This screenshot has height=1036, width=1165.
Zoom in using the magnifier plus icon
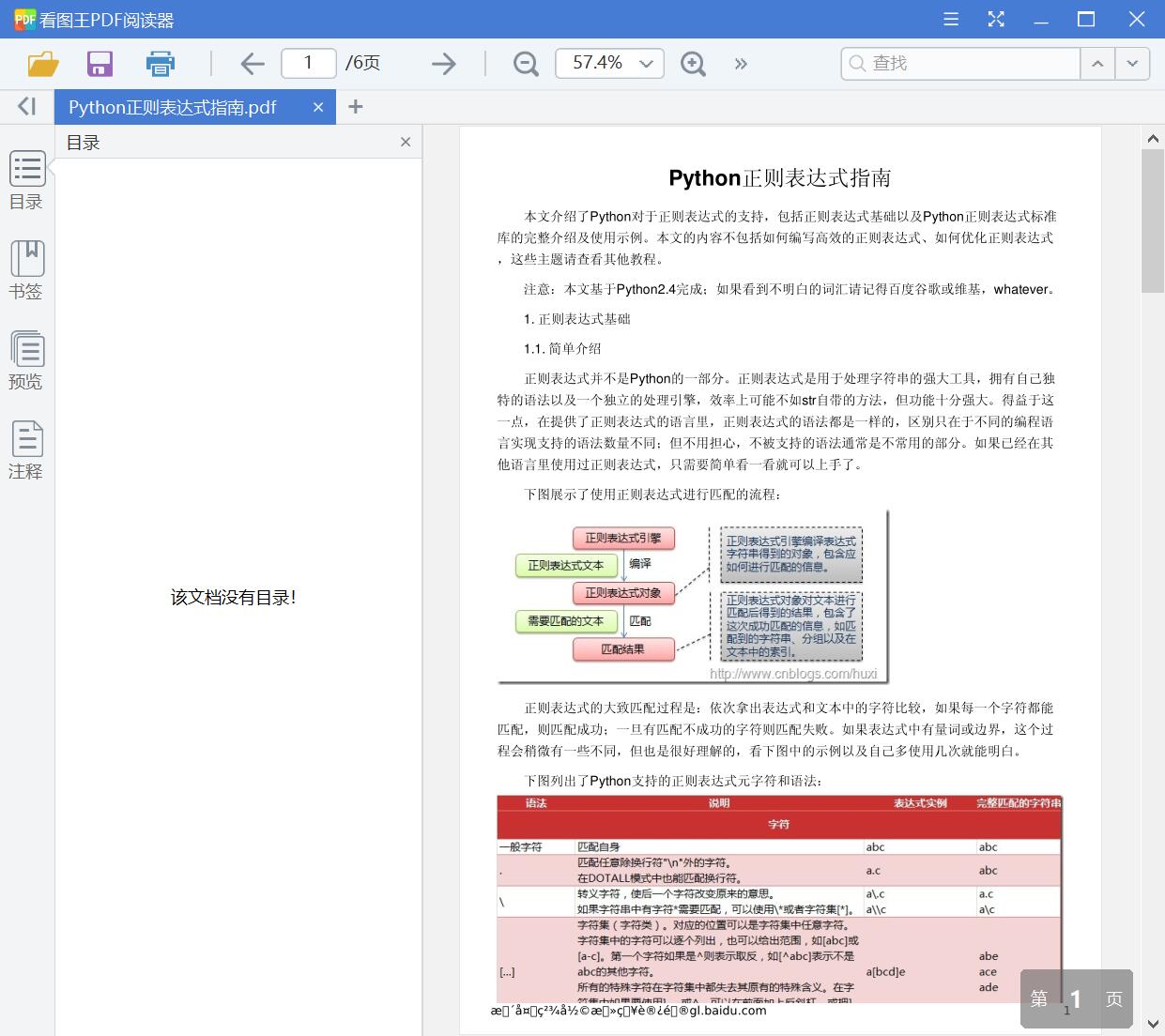click(x=693, y=63)
